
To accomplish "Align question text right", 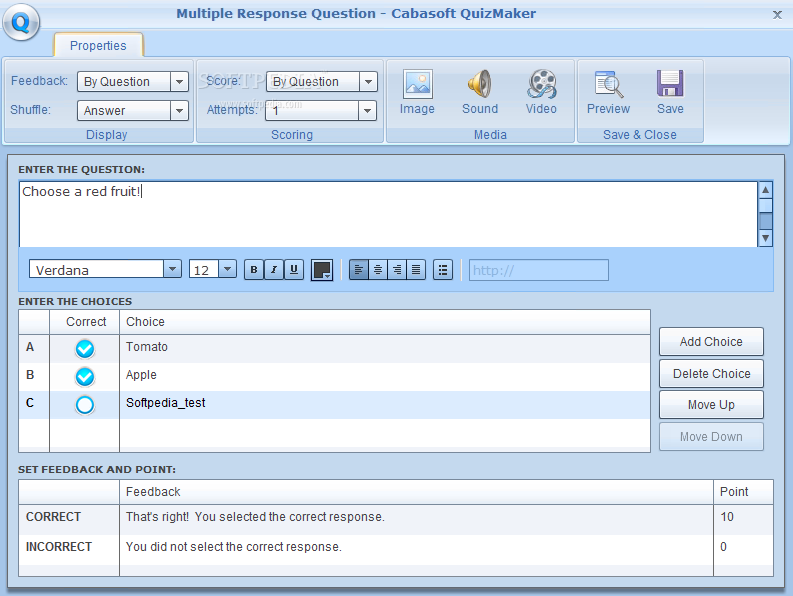I will coord(397,270).
